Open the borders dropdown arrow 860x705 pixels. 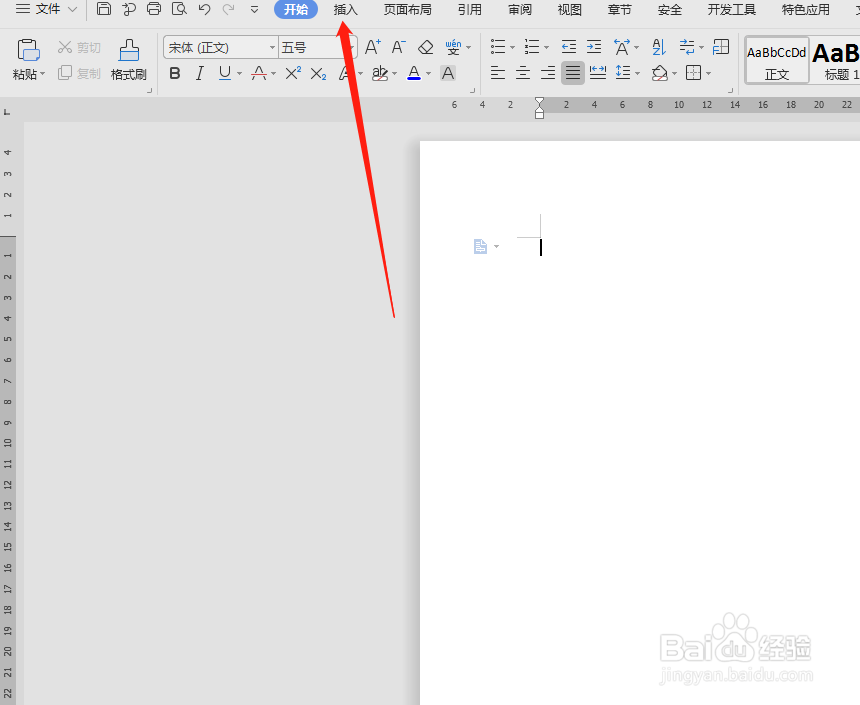(709, 73)
